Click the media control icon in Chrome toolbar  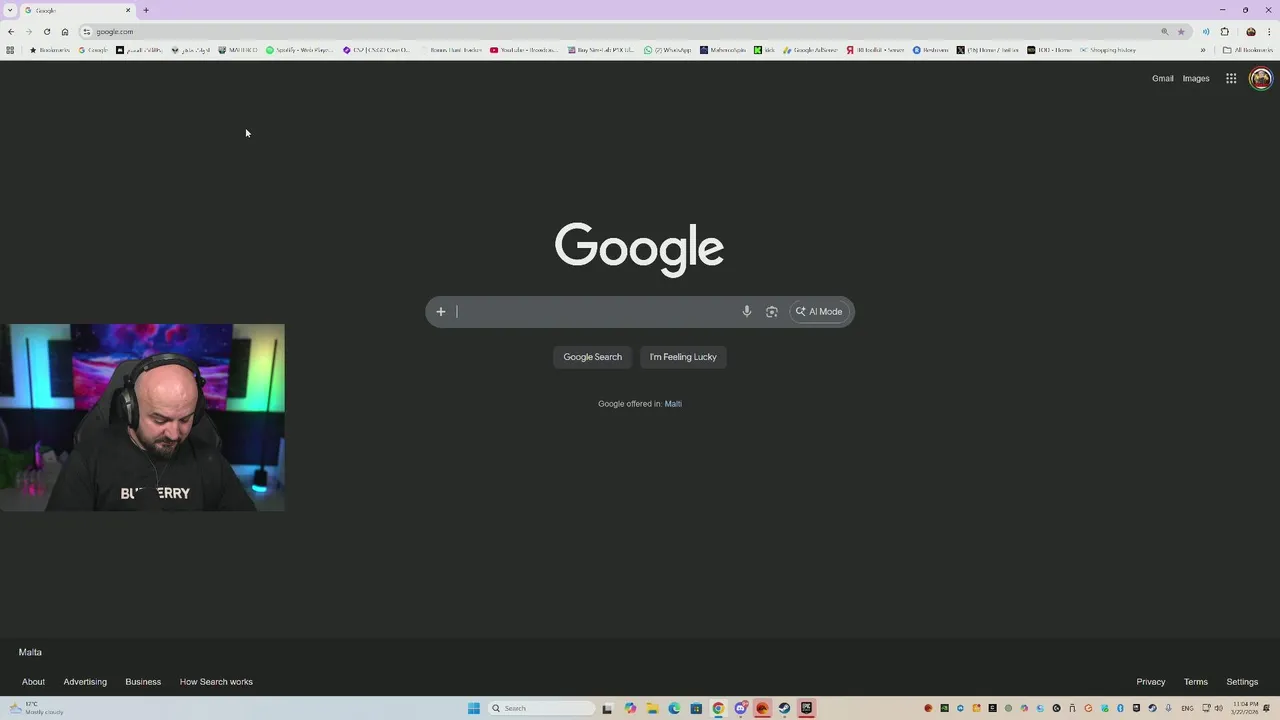[1205, 31]
